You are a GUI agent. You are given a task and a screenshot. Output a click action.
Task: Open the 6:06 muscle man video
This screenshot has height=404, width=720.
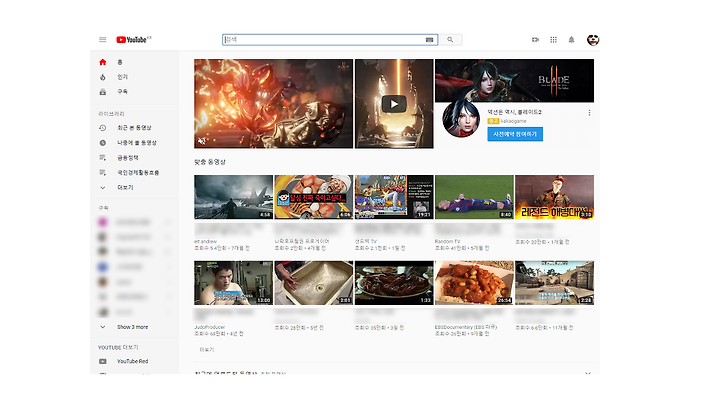pos(314,197)
